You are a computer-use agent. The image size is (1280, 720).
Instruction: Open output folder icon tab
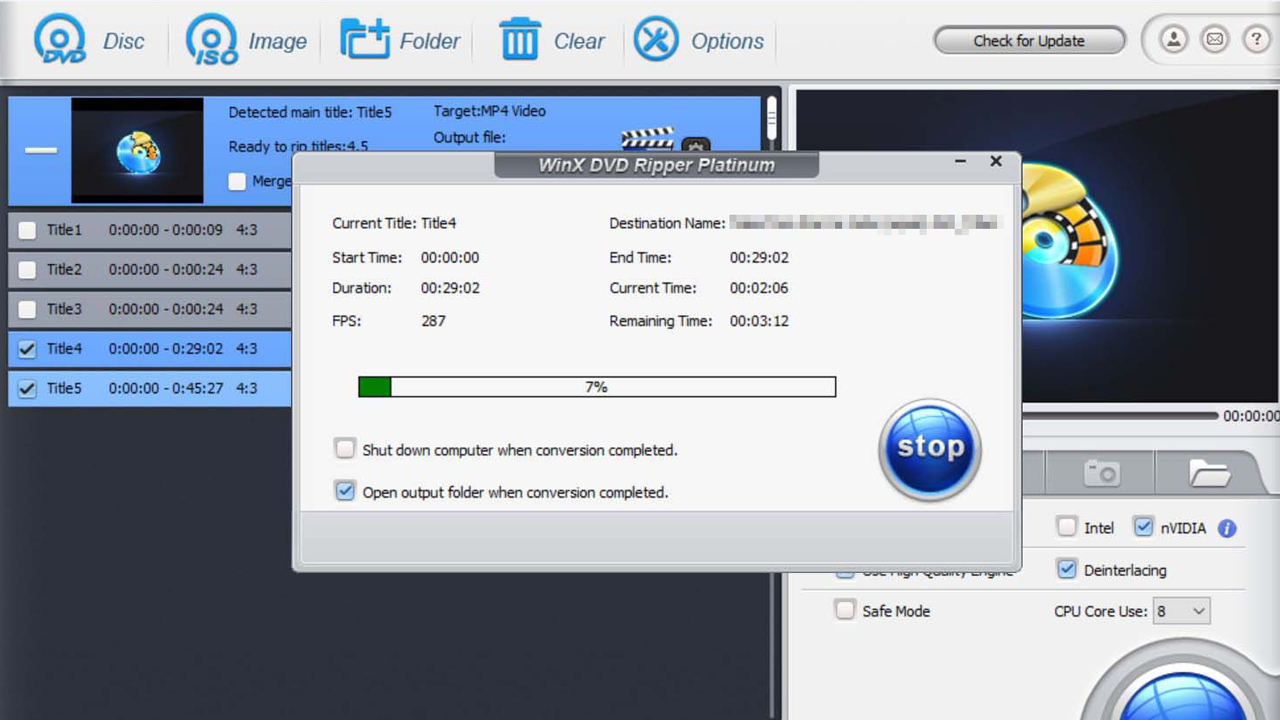click(1209, 472)
